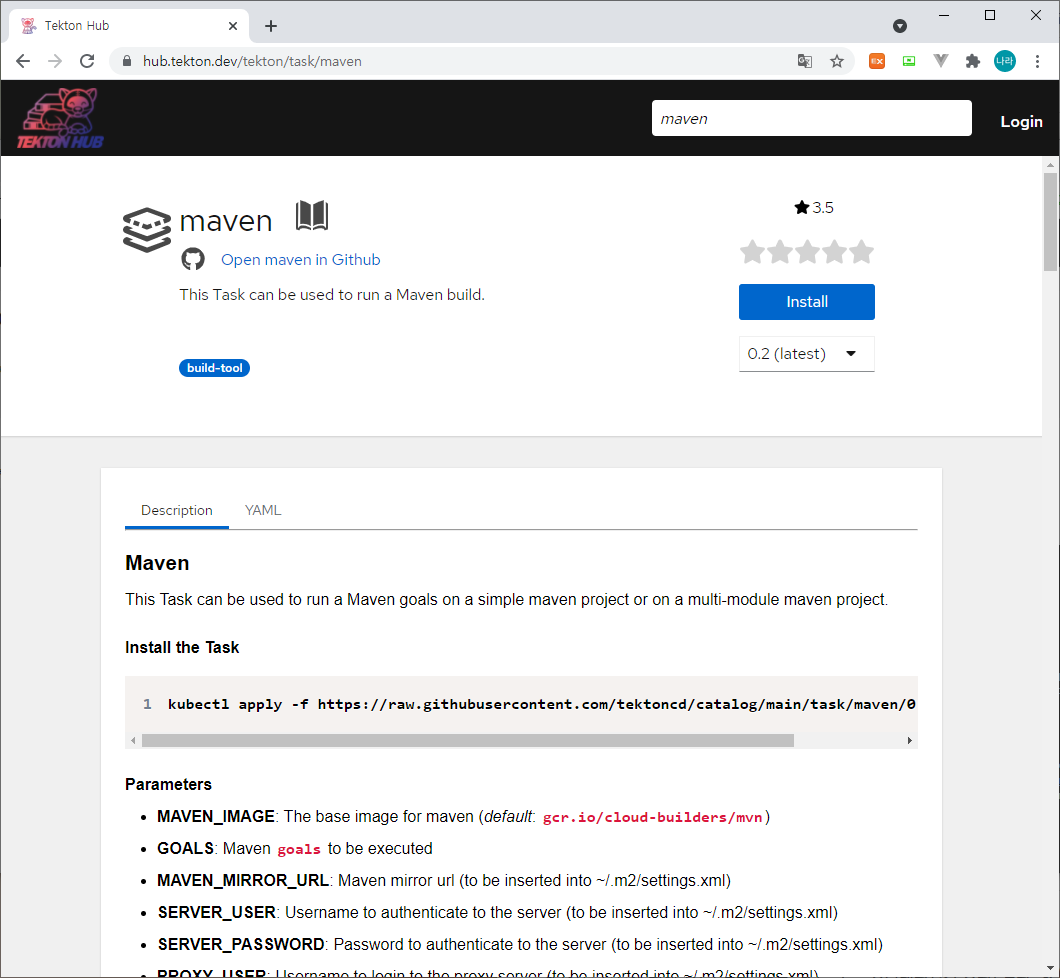Click the blue Install button
1060x978 pixels.
click(806, 301)
